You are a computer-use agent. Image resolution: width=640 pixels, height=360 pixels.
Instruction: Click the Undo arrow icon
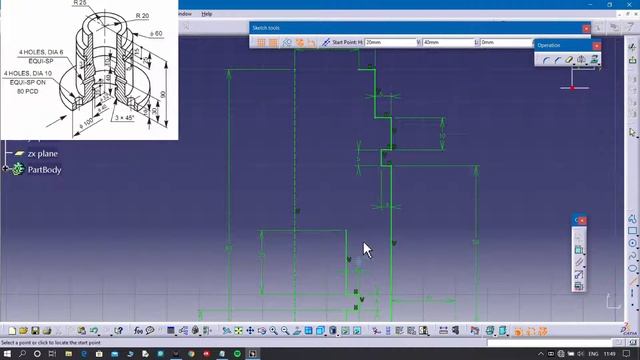pyautogui.click(x=94, y=331)
